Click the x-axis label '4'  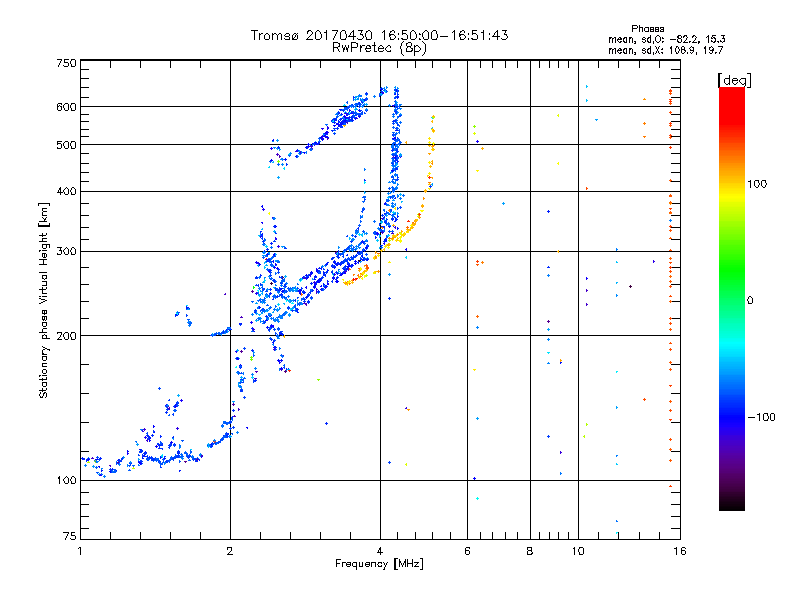pyautogui.click(x=380, y=551)
